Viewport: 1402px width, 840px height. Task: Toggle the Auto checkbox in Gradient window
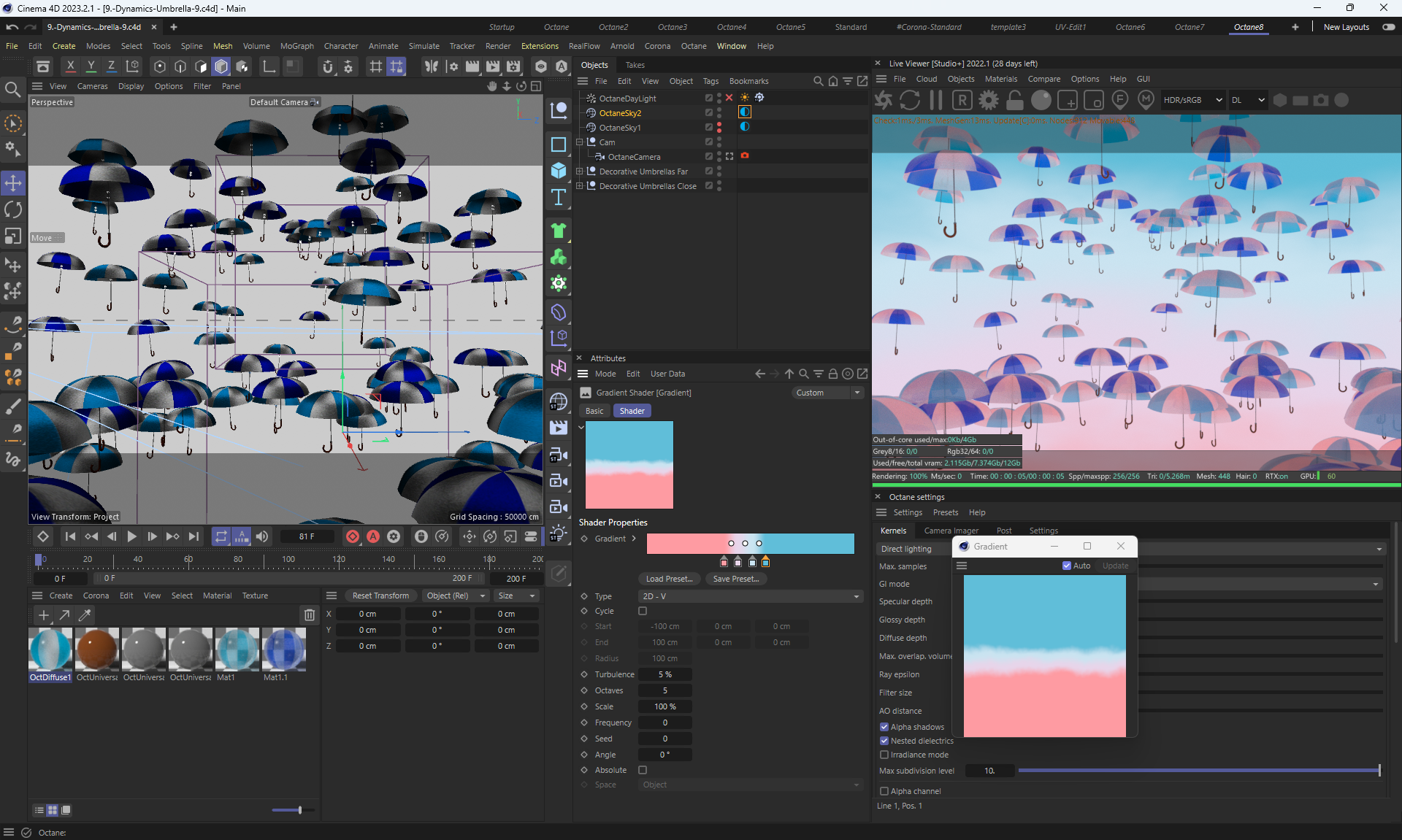pyautogui.click(x=1067, y=566)
